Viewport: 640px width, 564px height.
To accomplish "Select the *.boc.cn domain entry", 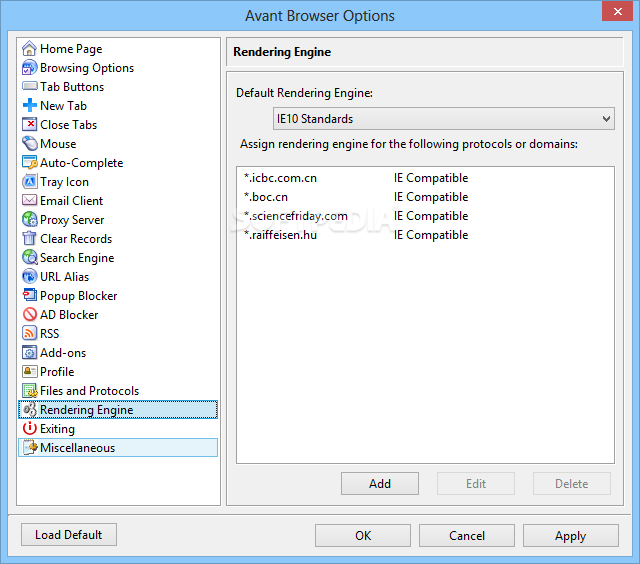I will [266, 197].
